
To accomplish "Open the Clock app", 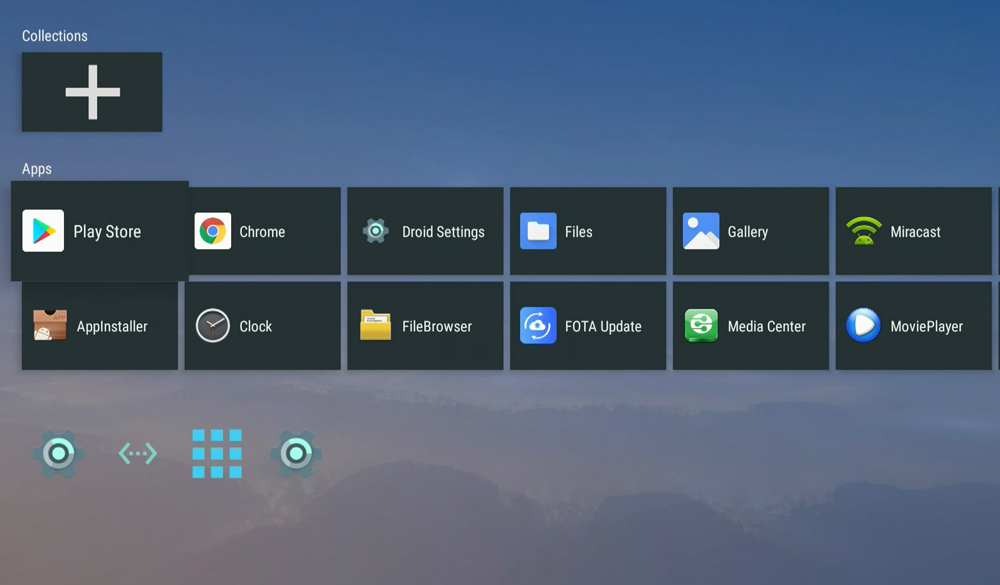I will 263,326.
